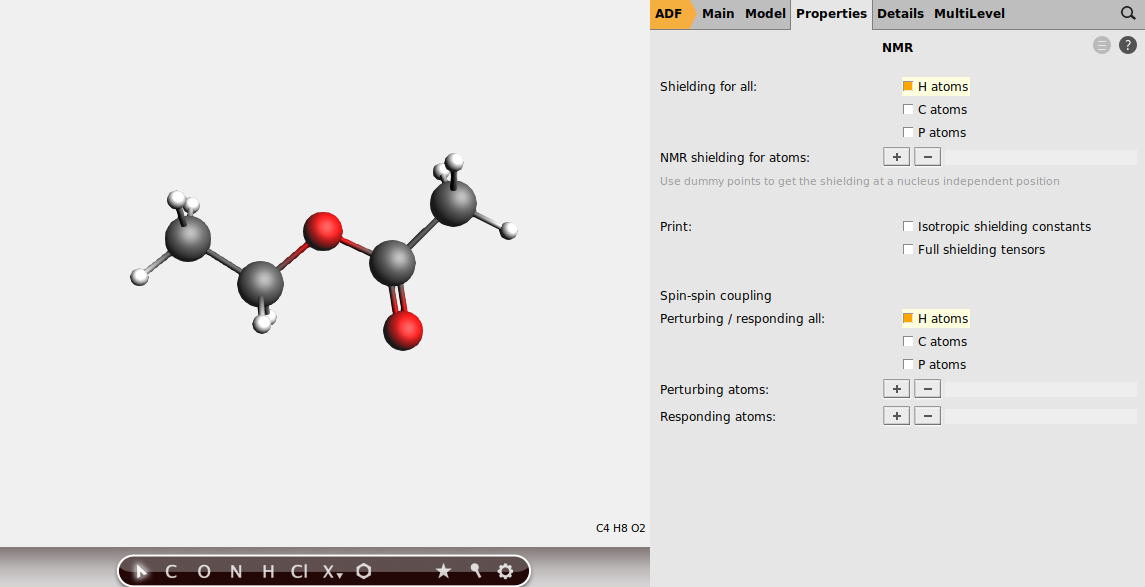Open the Details tab
The width and height of the screenshot is (1145, 587).
tap(899, 14)
